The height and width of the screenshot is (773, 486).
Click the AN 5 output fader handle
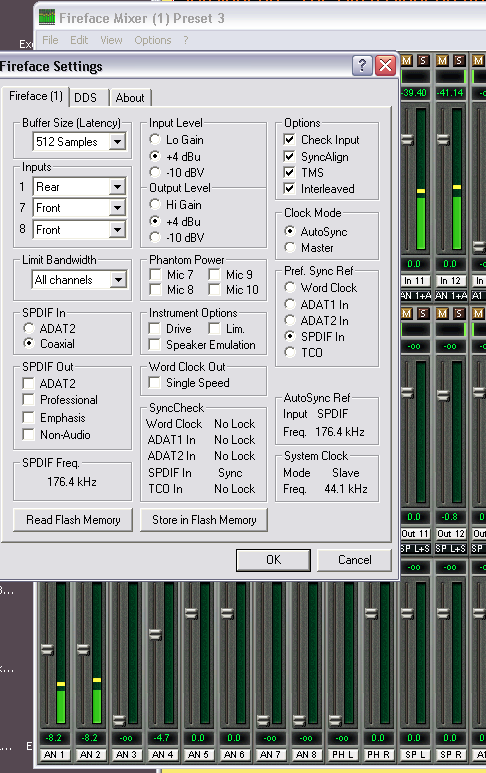coord(191,613)
